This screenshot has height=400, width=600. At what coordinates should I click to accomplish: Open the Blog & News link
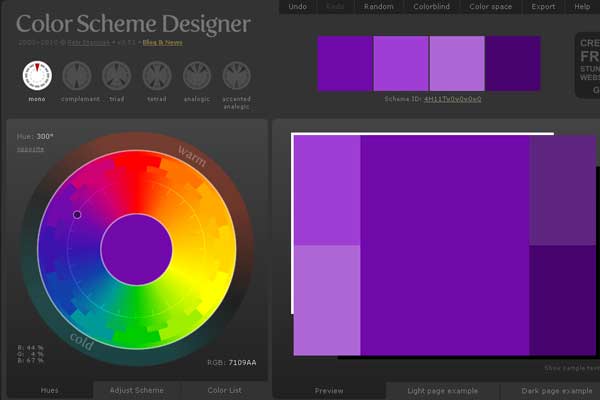pos(162,42)
